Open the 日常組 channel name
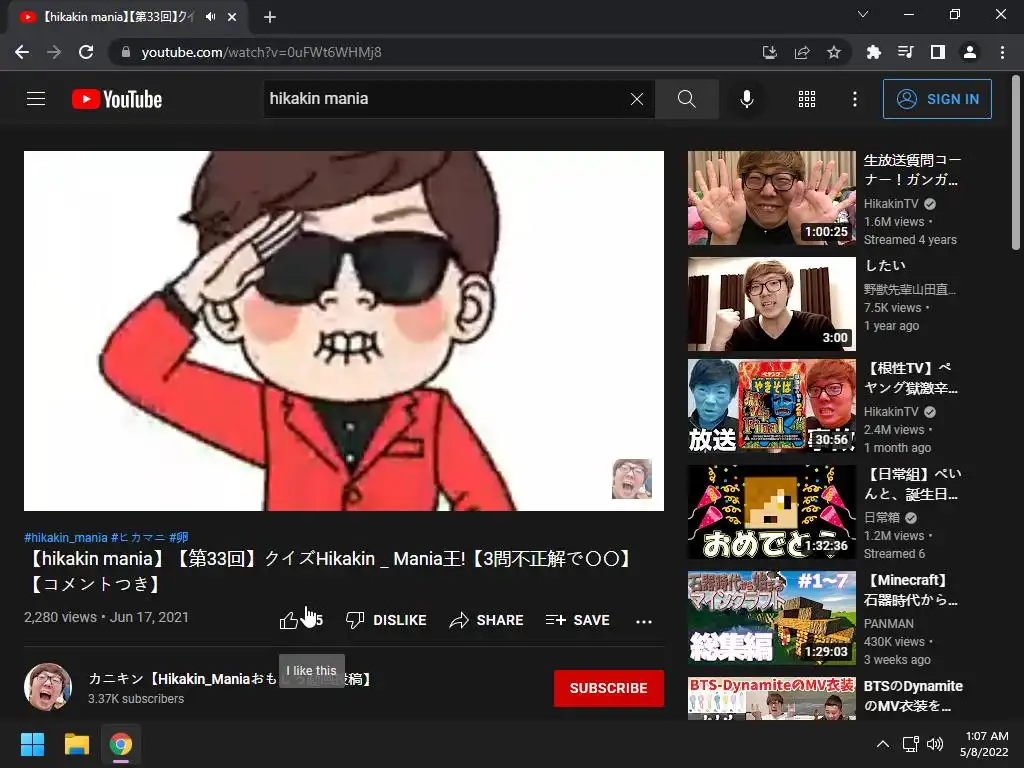The width and height of the screenshot is (1024, 768). coord(882,518)
